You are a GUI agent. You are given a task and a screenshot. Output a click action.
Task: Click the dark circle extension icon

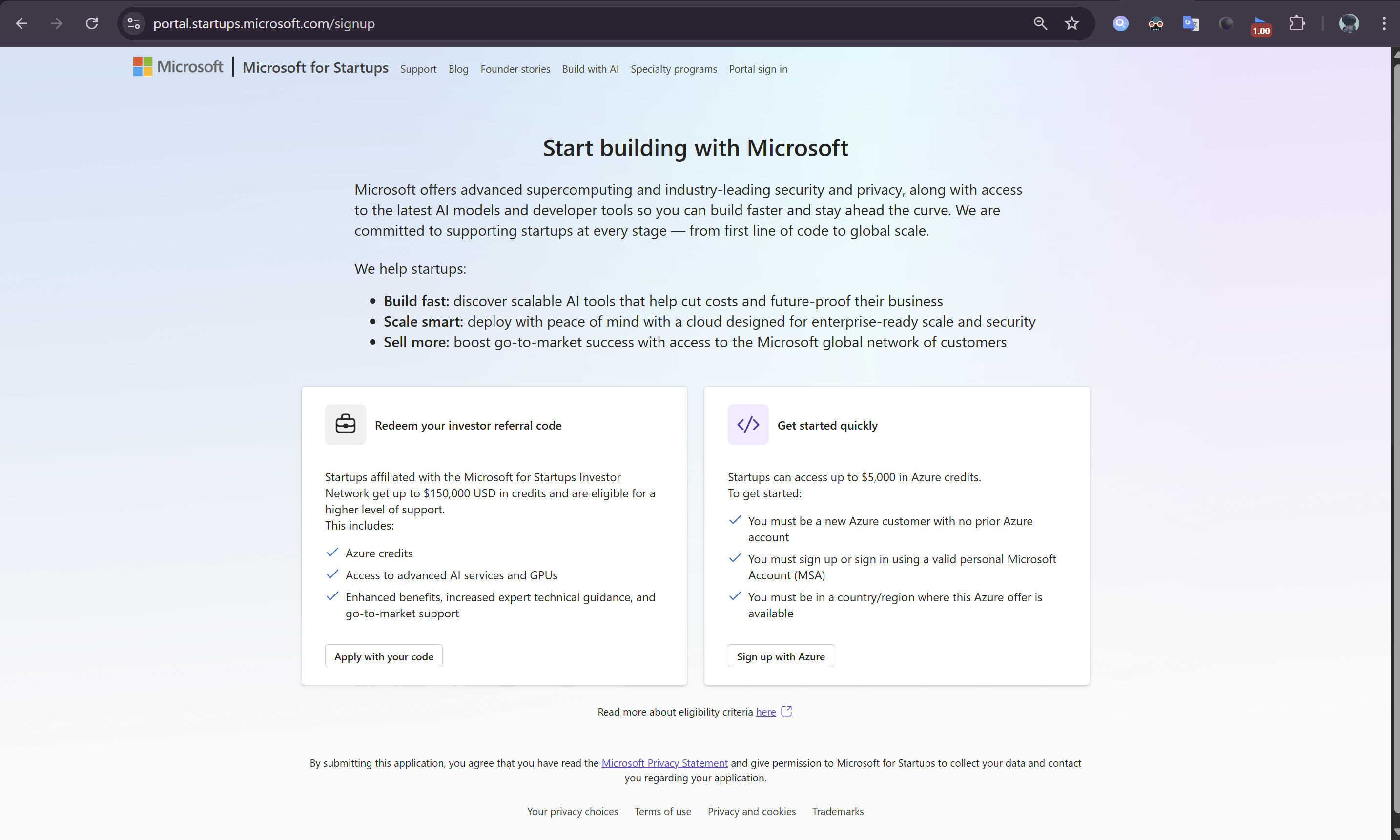tap(1226, 24)
